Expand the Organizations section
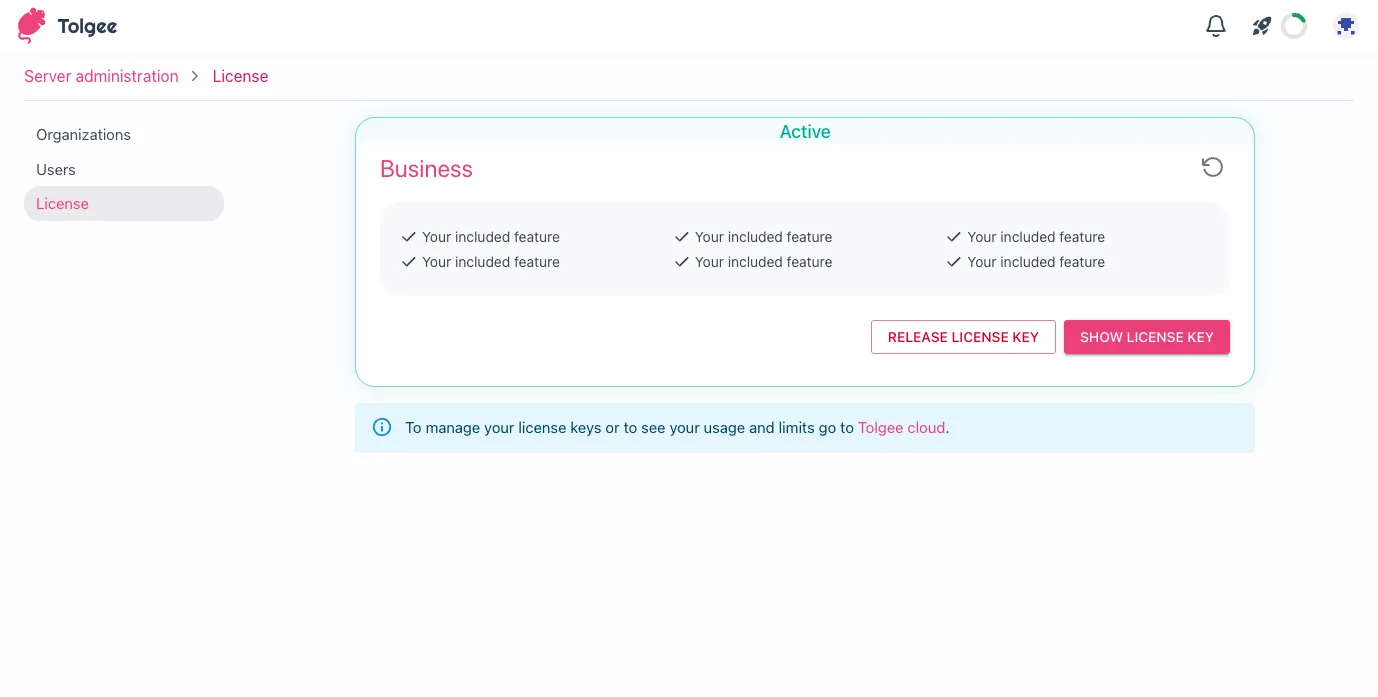 84,135
